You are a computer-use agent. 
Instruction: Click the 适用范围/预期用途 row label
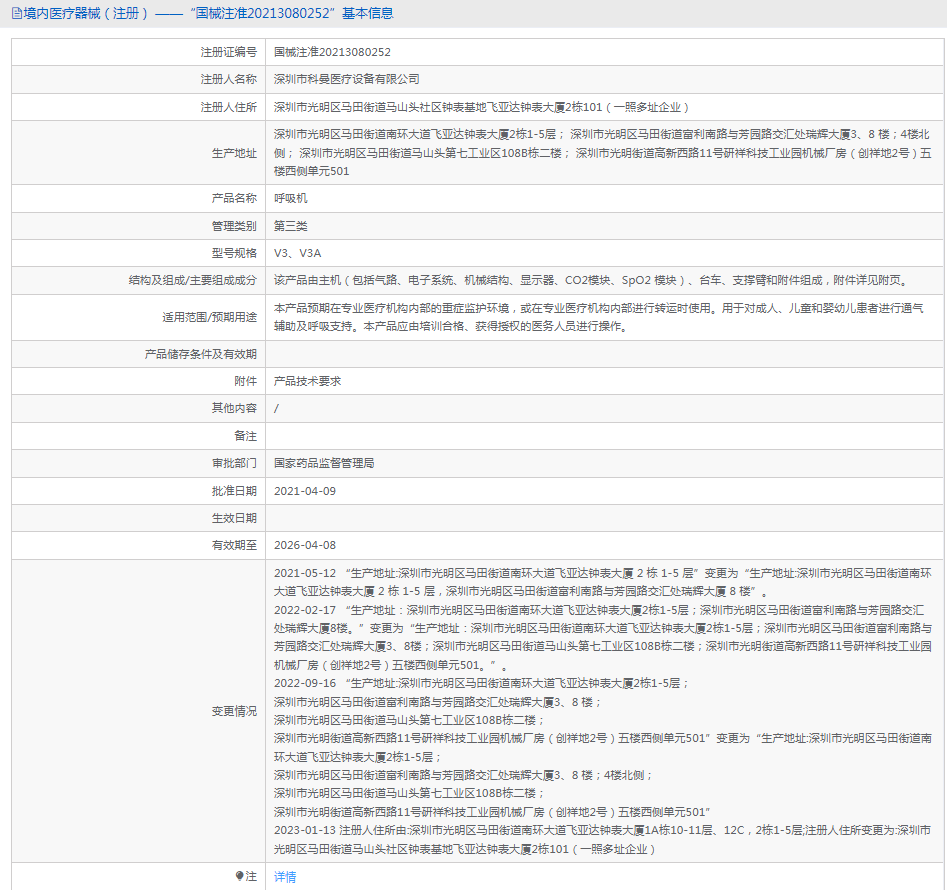click(209, 317)
